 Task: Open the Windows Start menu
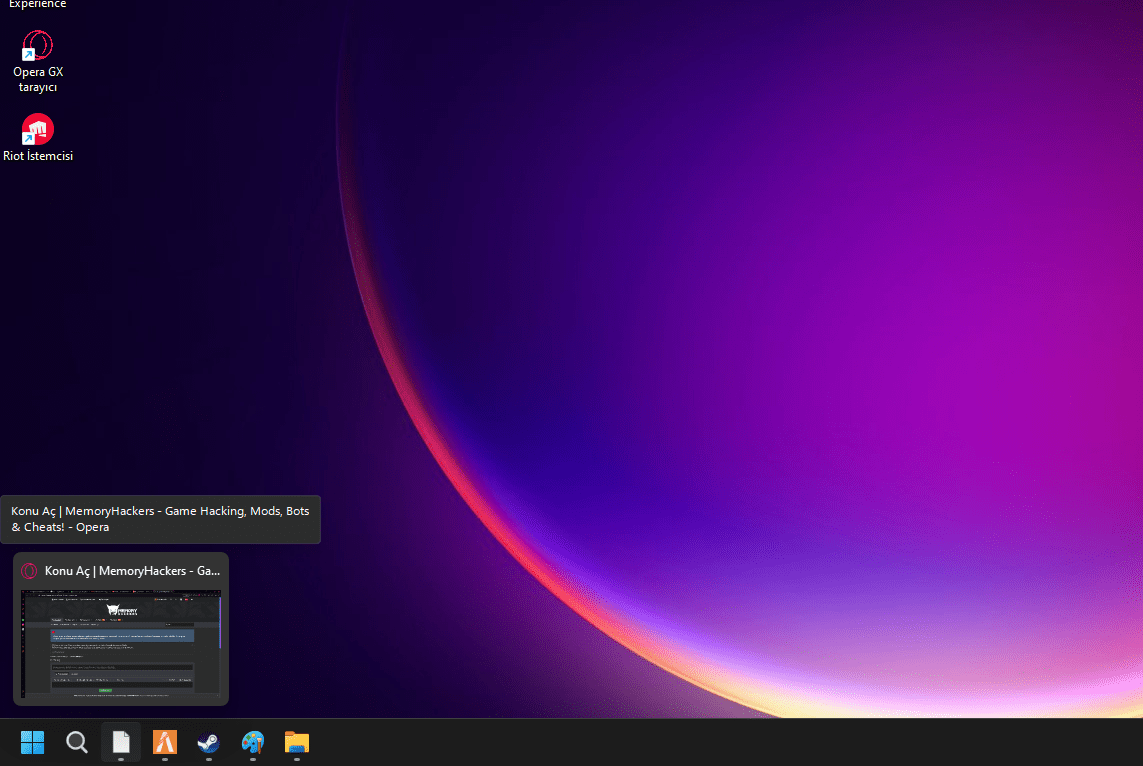click(33, 742)
